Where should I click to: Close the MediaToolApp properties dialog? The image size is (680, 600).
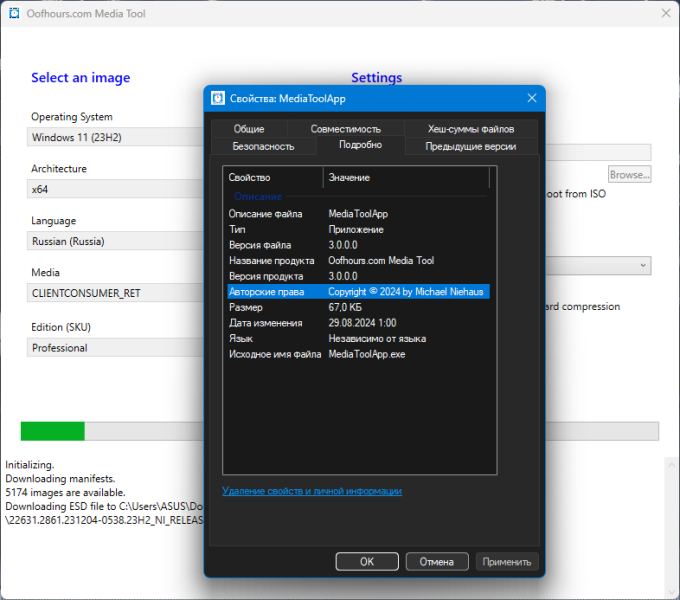tap(532, 98)
